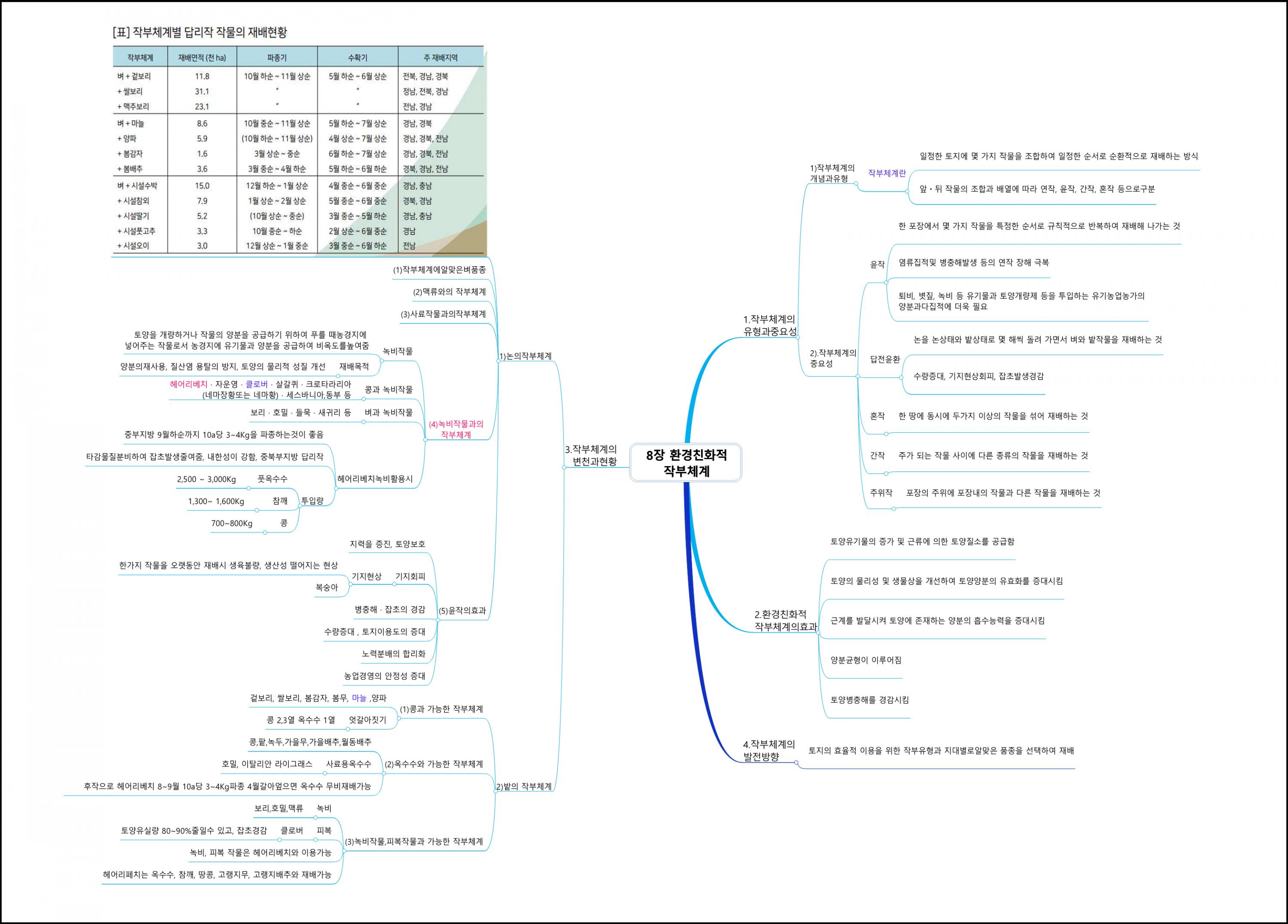Select the 투입량 node
Image resolution: width=1288 pixels, height=924 pixels.
click(312, 500)
